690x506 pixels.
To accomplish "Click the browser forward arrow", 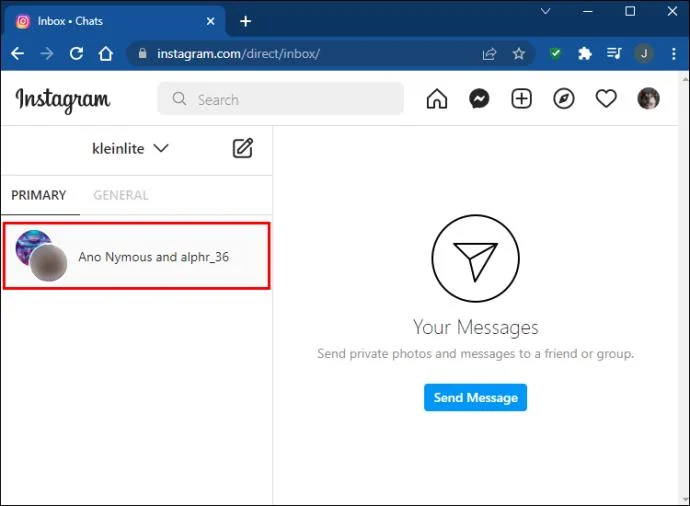I will tap(47, 54).
